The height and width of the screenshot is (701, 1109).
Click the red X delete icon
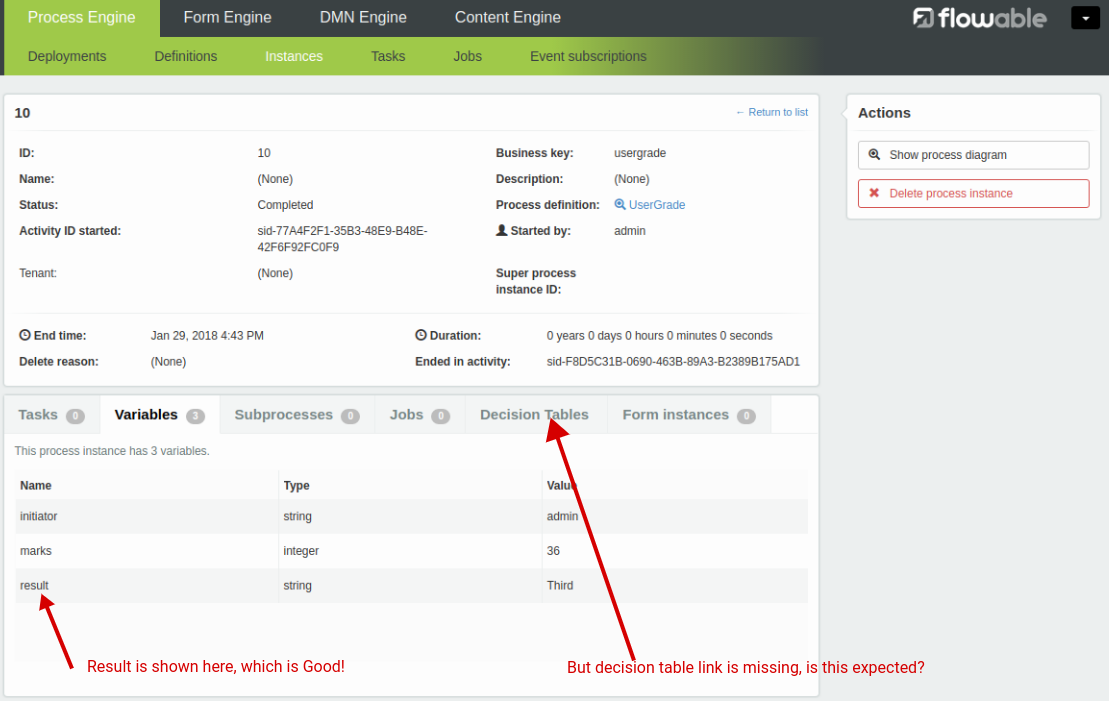tap(874, 193)
